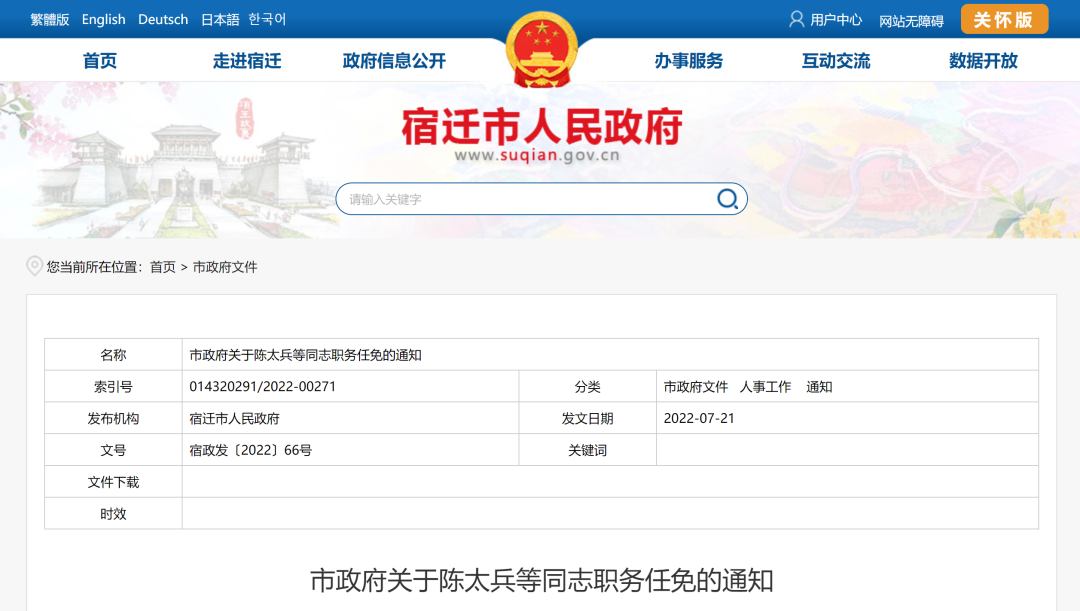Click the 发文日期 label cell
This screenshot has height=611, width=1080.
click(588, 419)
